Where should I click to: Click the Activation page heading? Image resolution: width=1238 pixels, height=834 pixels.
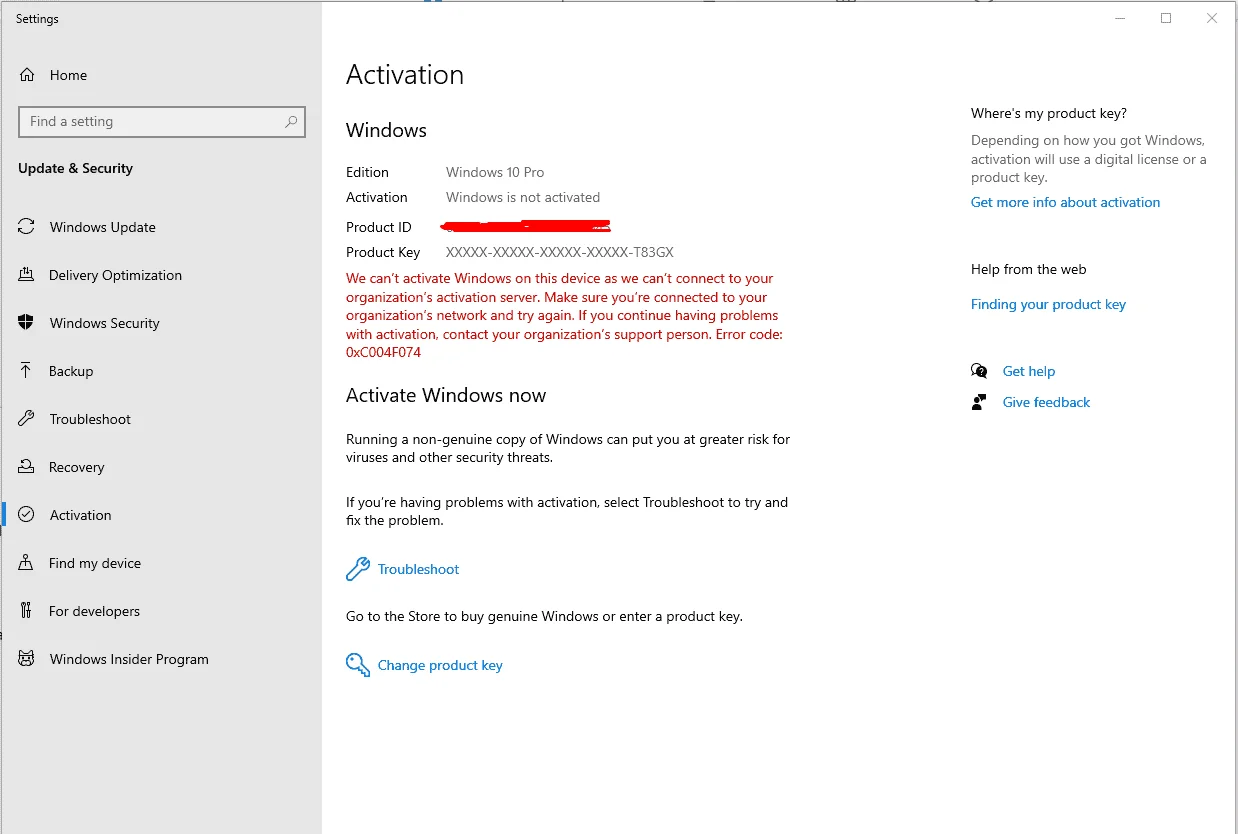[405, 75]
